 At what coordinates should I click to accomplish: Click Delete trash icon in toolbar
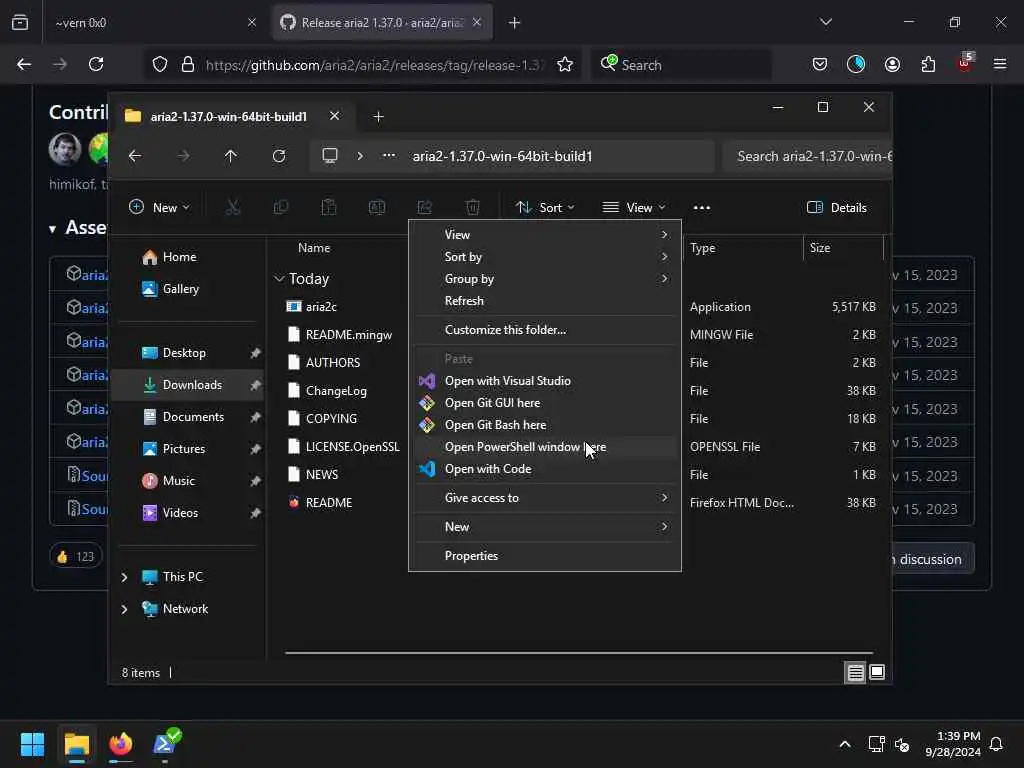473,208
